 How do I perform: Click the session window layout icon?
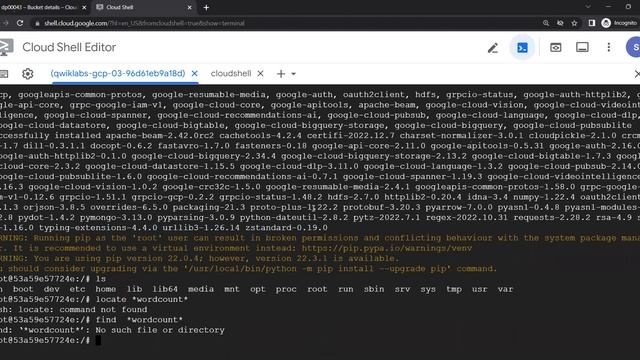pyautogui.click(x=582, y=47)
